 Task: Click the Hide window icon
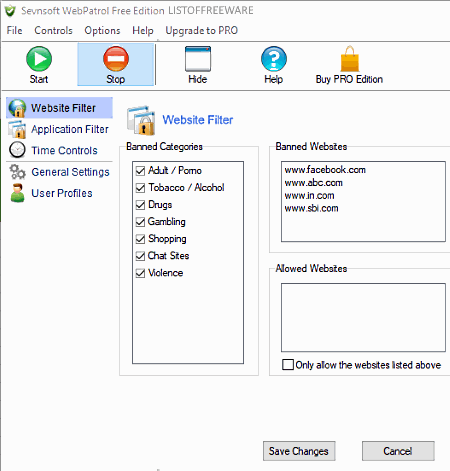(198, 59)
